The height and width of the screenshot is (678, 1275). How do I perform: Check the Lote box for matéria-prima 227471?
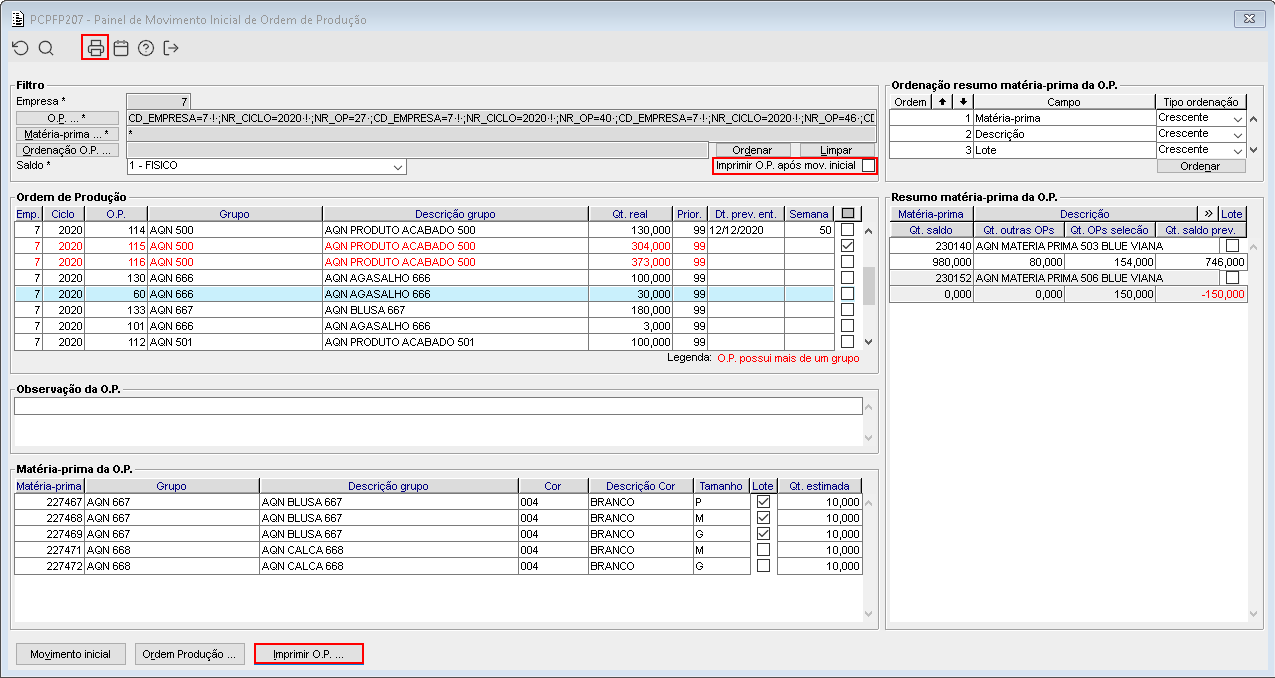764,550
